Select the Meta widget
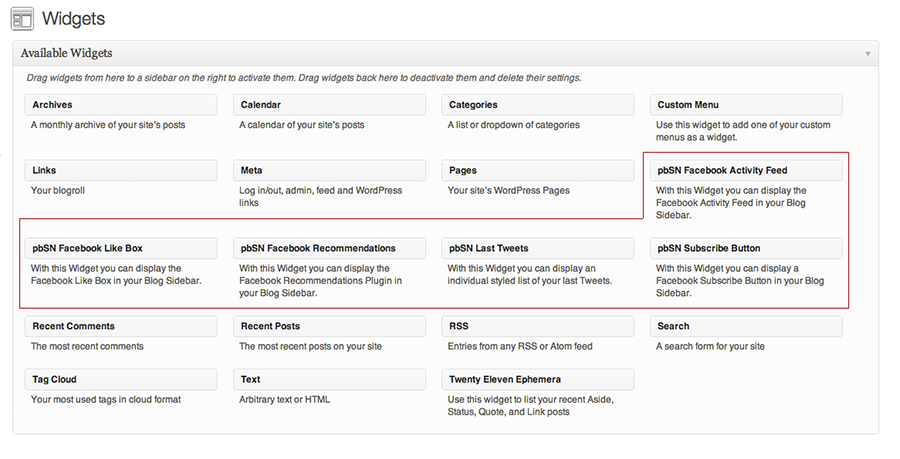This screenshot has height=459, width=900. point(329,171)
